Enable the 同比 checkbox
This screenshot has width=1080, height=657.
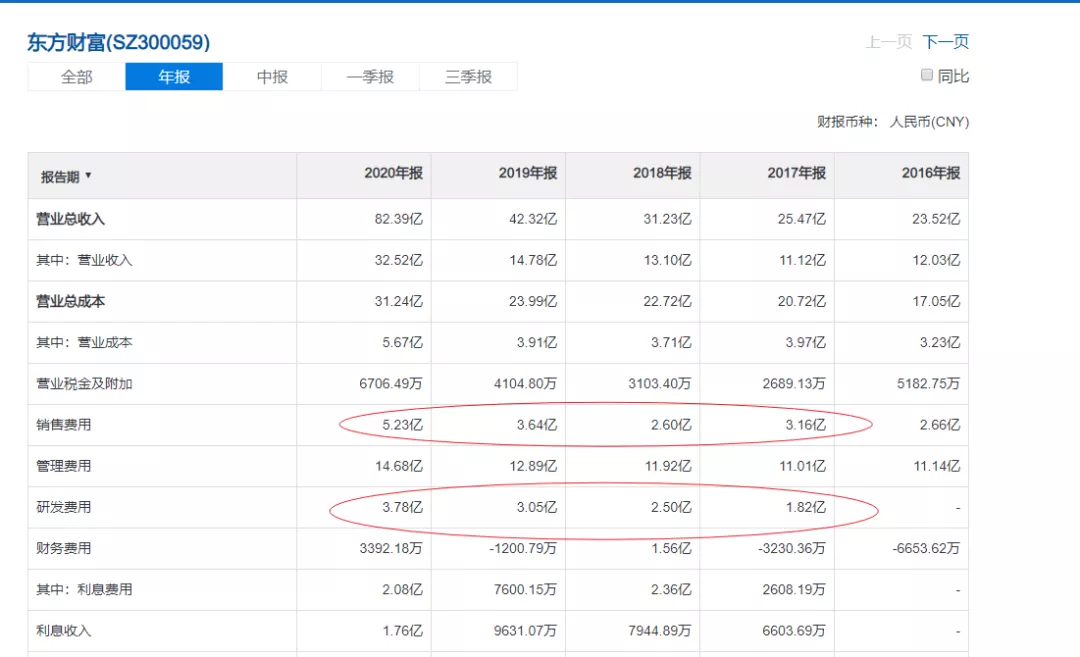pyautogui.click(x=927, y=75)
